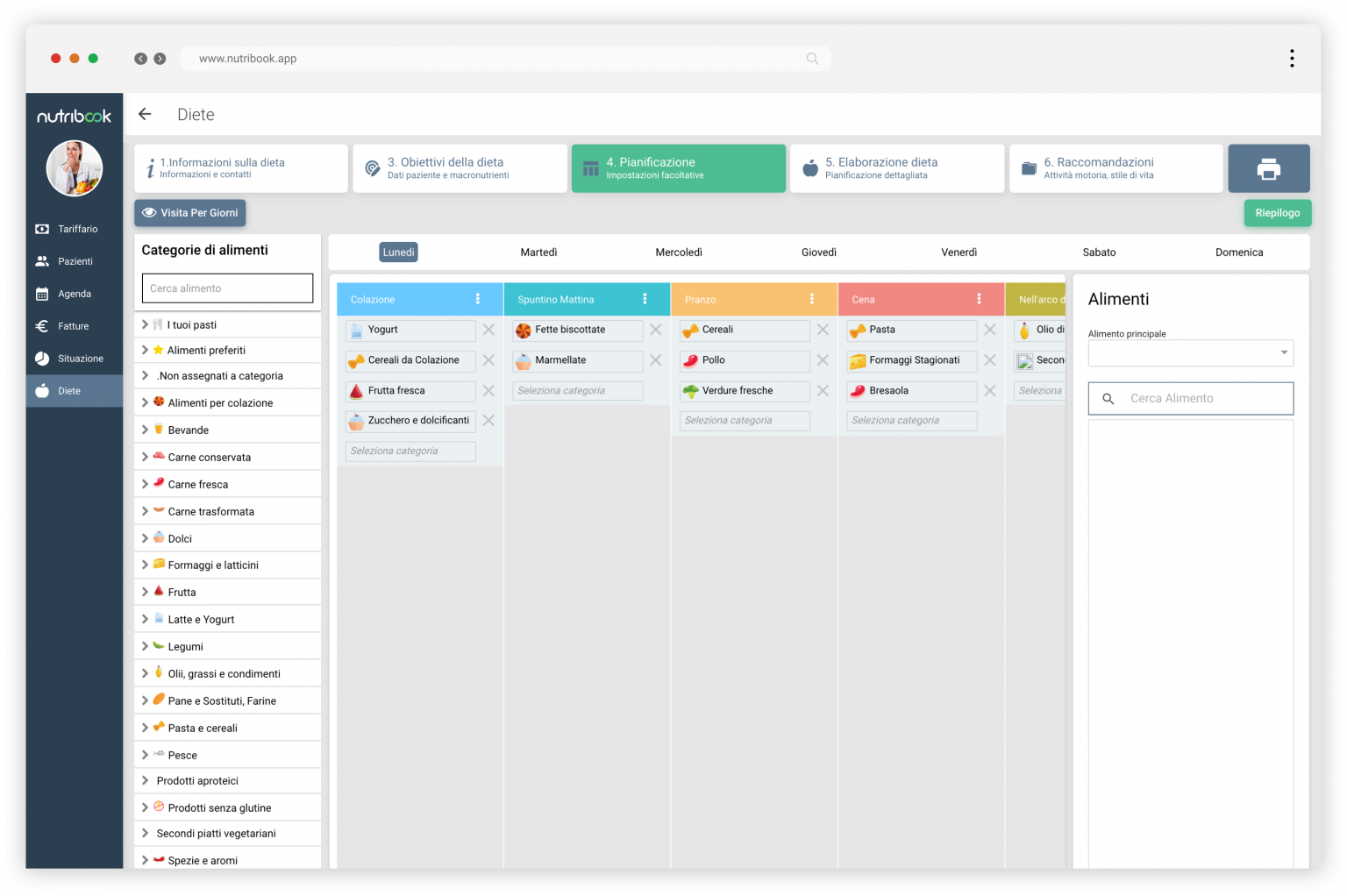Remove Bresaola from the Cena column
The height and width of the screenshot is (896, 1347).
(989, 391)
